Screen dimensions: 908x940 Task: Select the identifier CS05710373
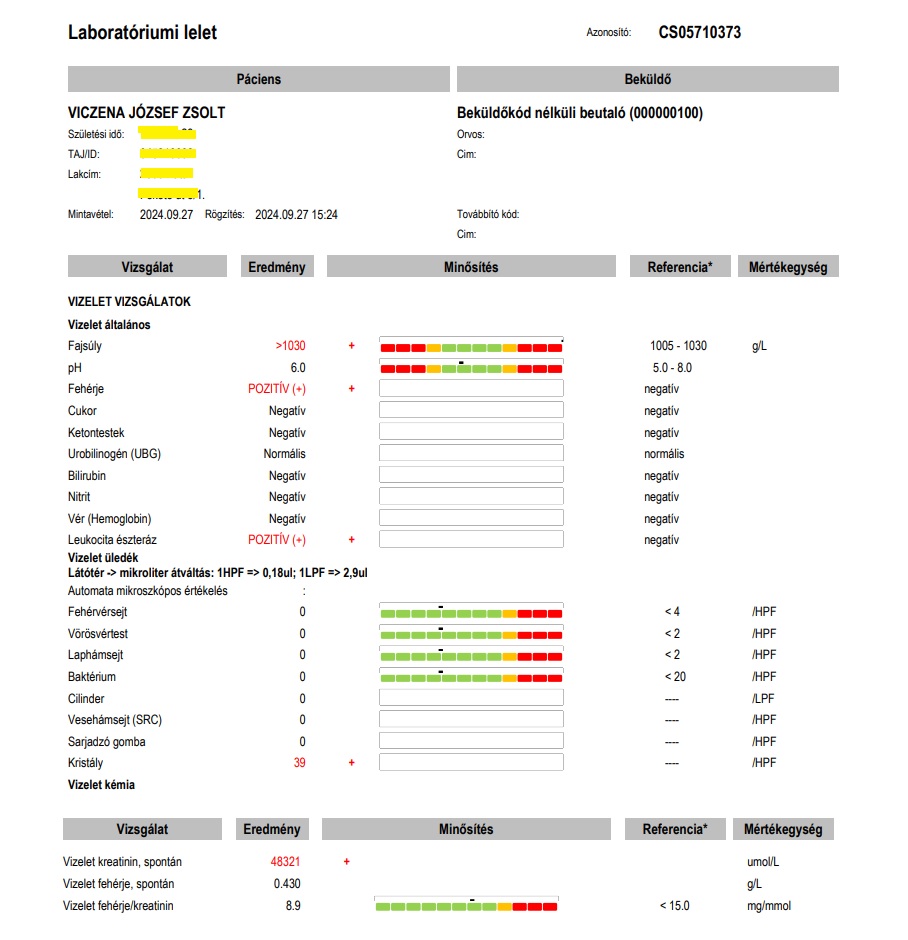click(699, 32)
